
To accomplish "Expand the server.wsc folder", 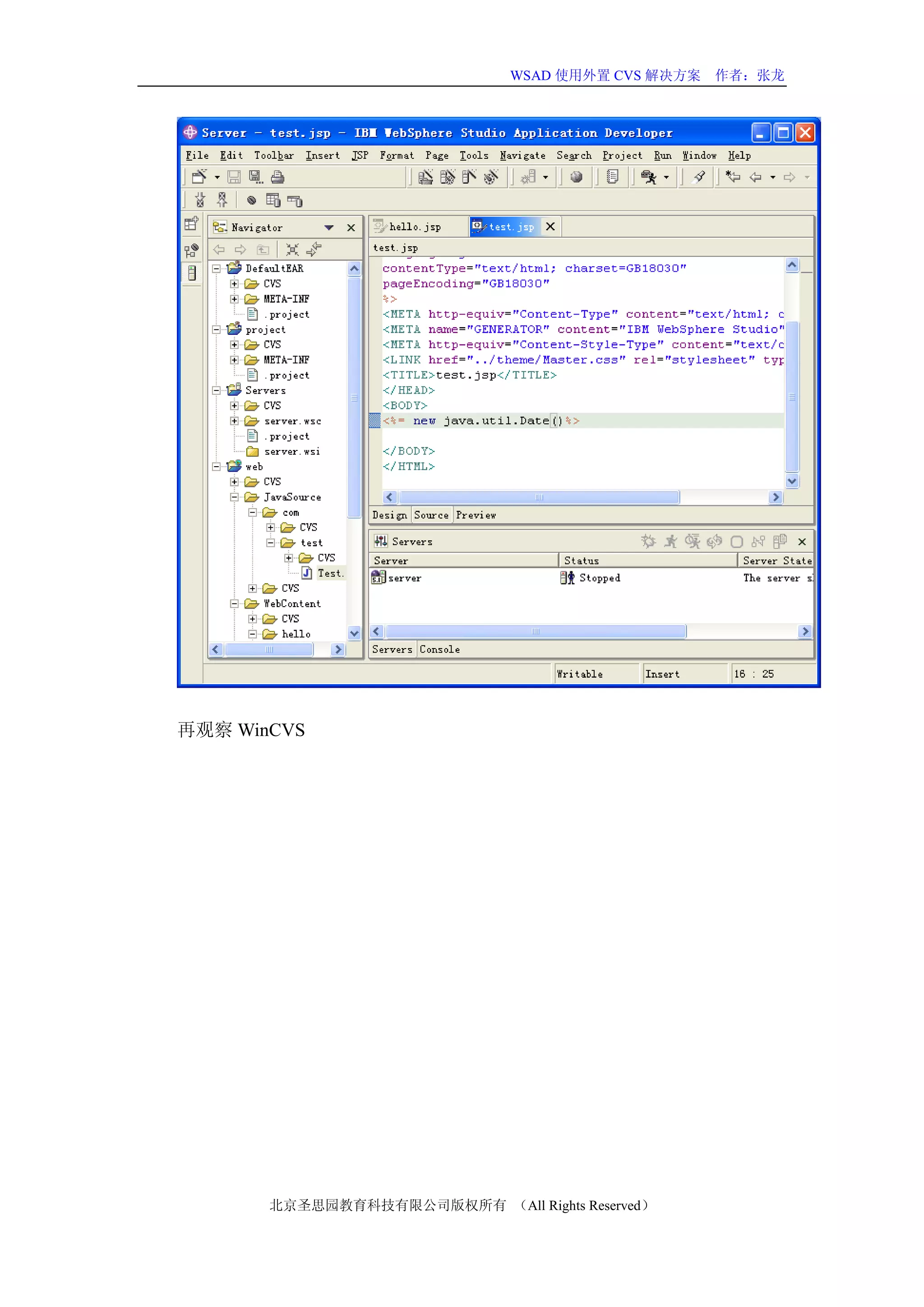I will click(234, 421).
